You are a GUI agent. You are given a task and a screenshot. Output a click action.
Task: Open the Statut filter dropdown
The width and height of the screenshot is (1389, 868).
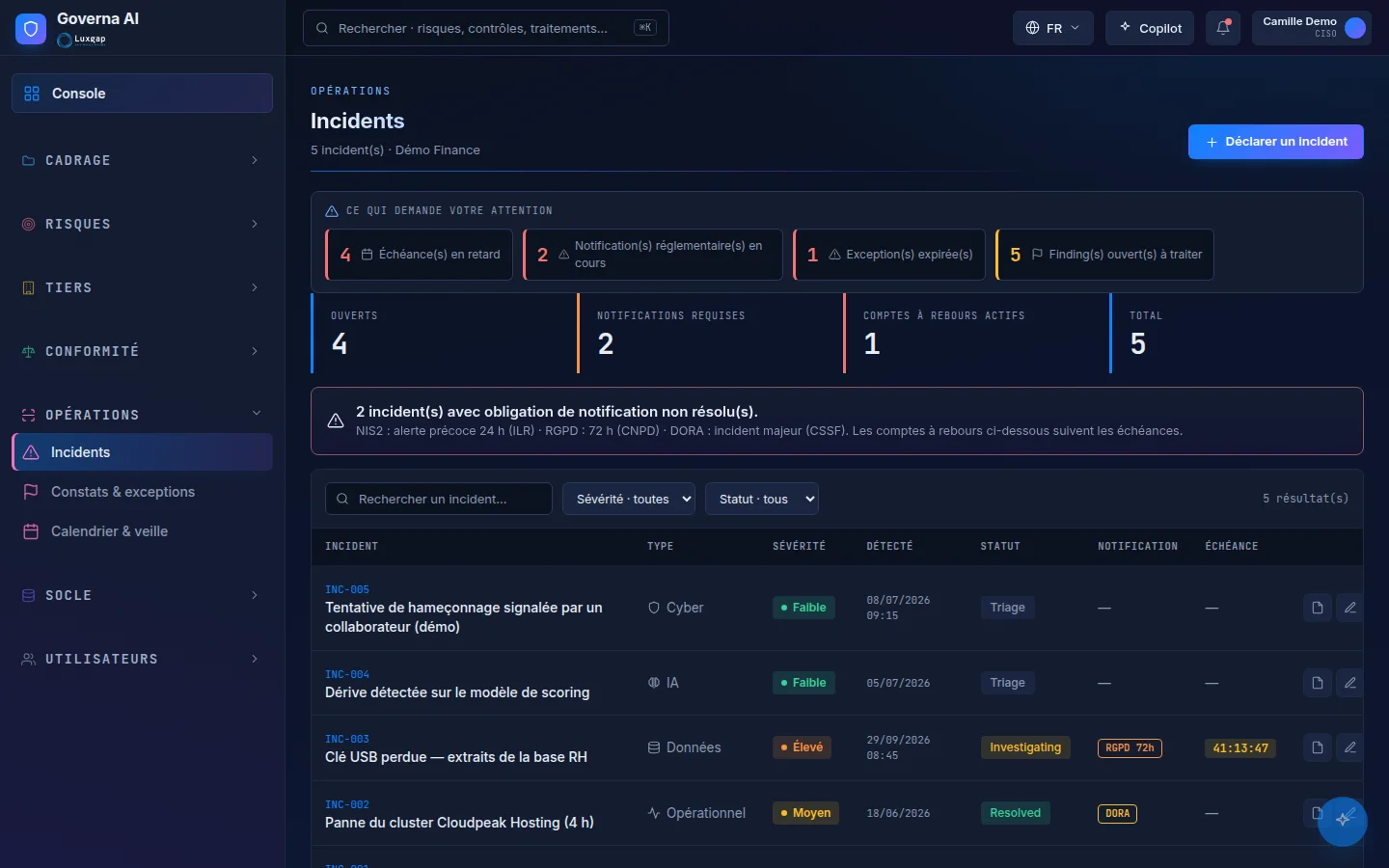click(x=762, y=499)
